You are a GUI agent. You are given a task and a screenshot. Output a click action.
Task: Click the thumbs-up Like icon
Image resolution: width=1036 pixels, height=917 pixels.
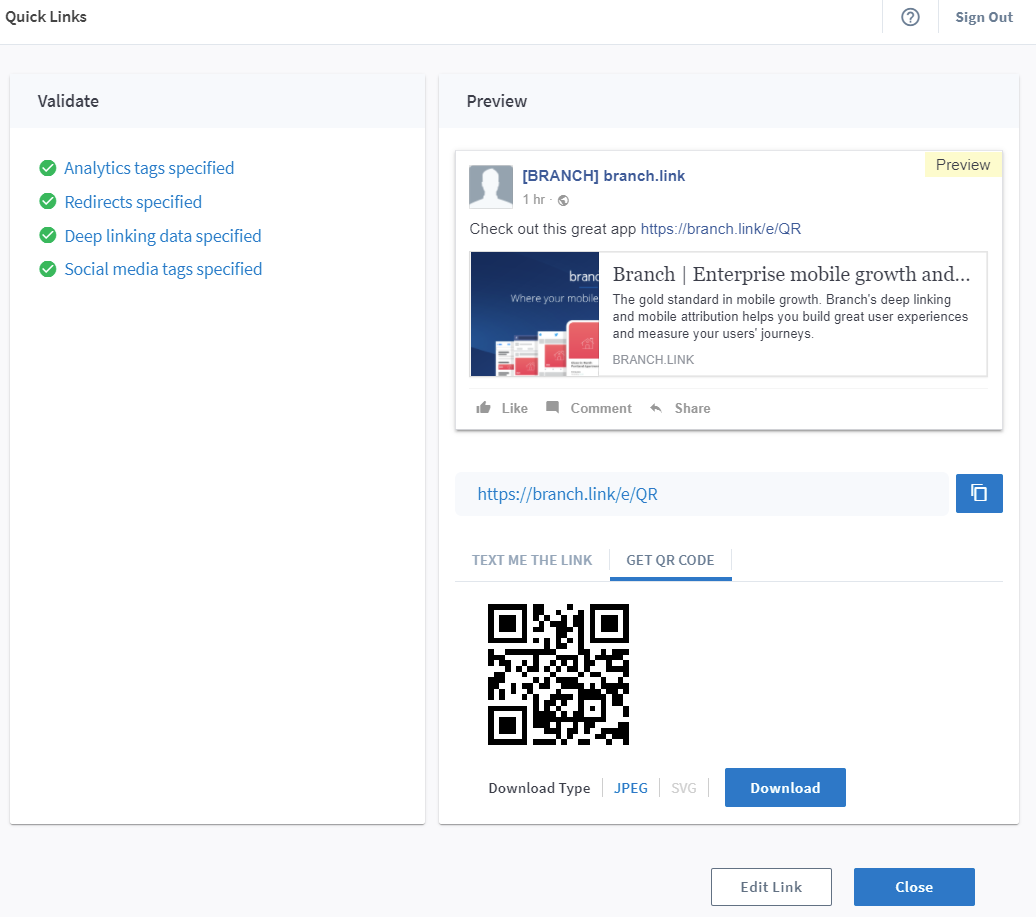483,408
